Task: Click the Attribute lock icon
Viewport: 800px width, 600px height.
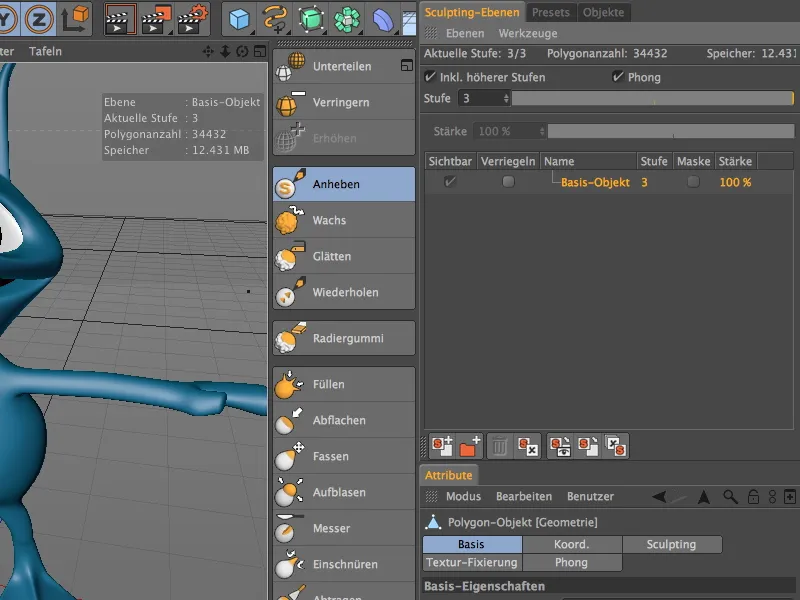Action: (753, 496)
